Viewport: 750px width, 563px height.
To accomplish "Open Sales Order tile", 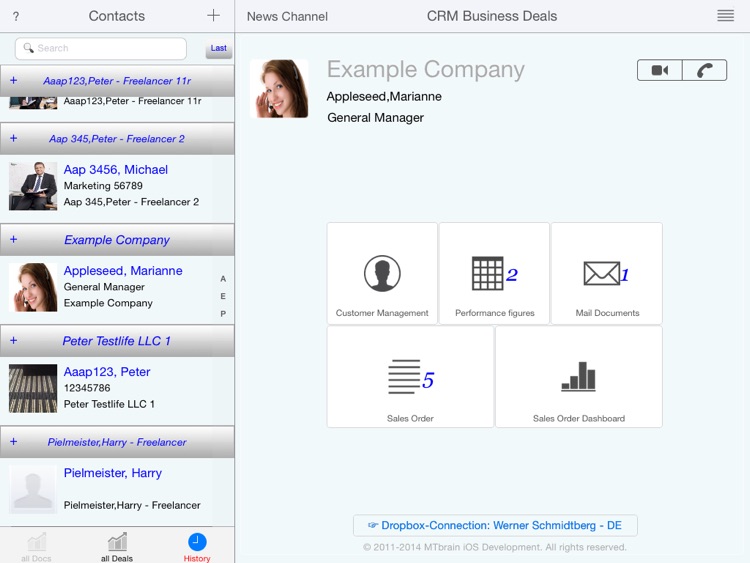I will (x=410, y=377).
